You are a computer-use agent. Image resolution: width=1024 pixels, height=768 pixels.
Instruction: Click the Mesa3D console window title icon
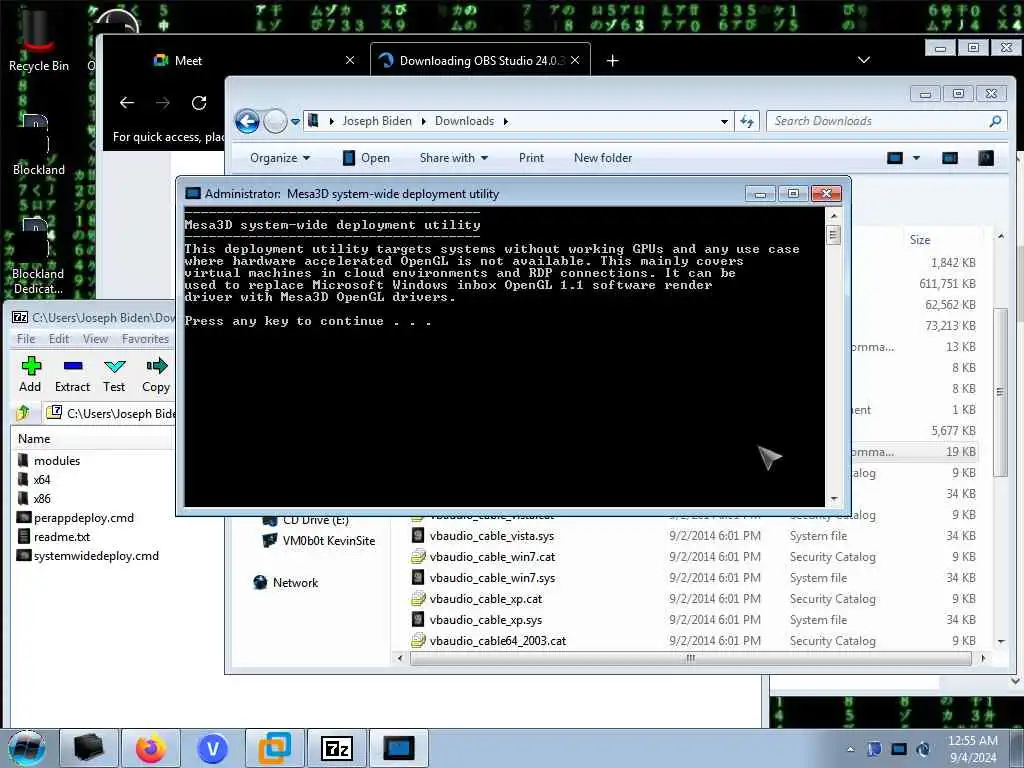click(193, 193)
